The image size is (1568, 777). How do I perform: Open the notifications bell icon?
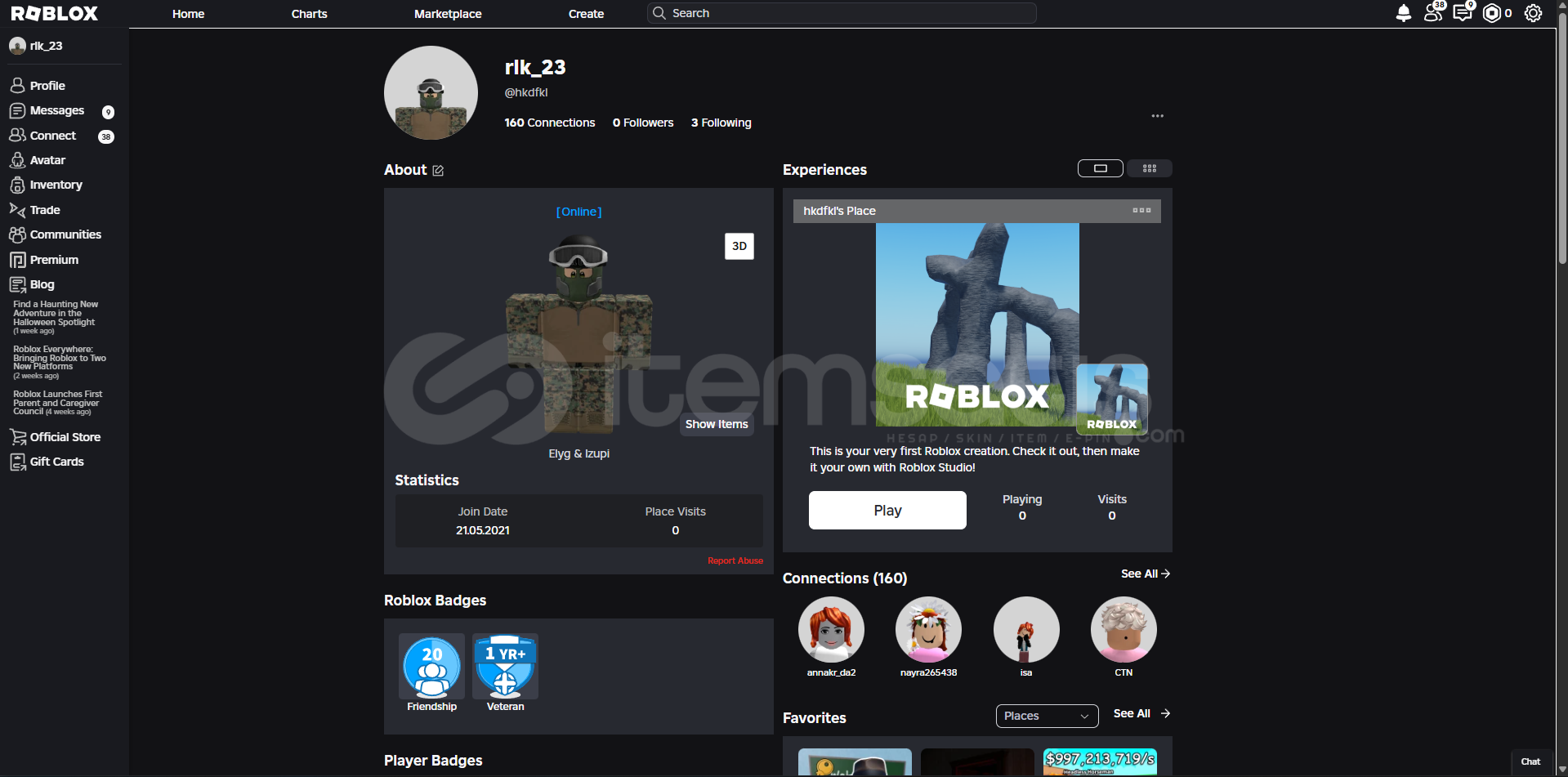click(x=1403, y=13)
